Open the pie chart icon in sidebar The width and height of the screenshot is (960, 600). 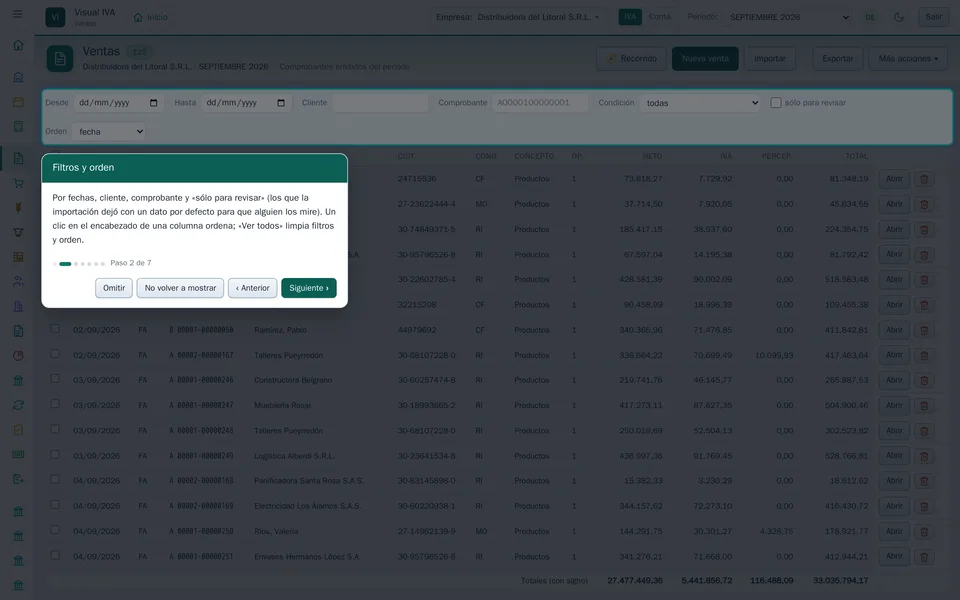pyautogui.click(x=18, y=356)
